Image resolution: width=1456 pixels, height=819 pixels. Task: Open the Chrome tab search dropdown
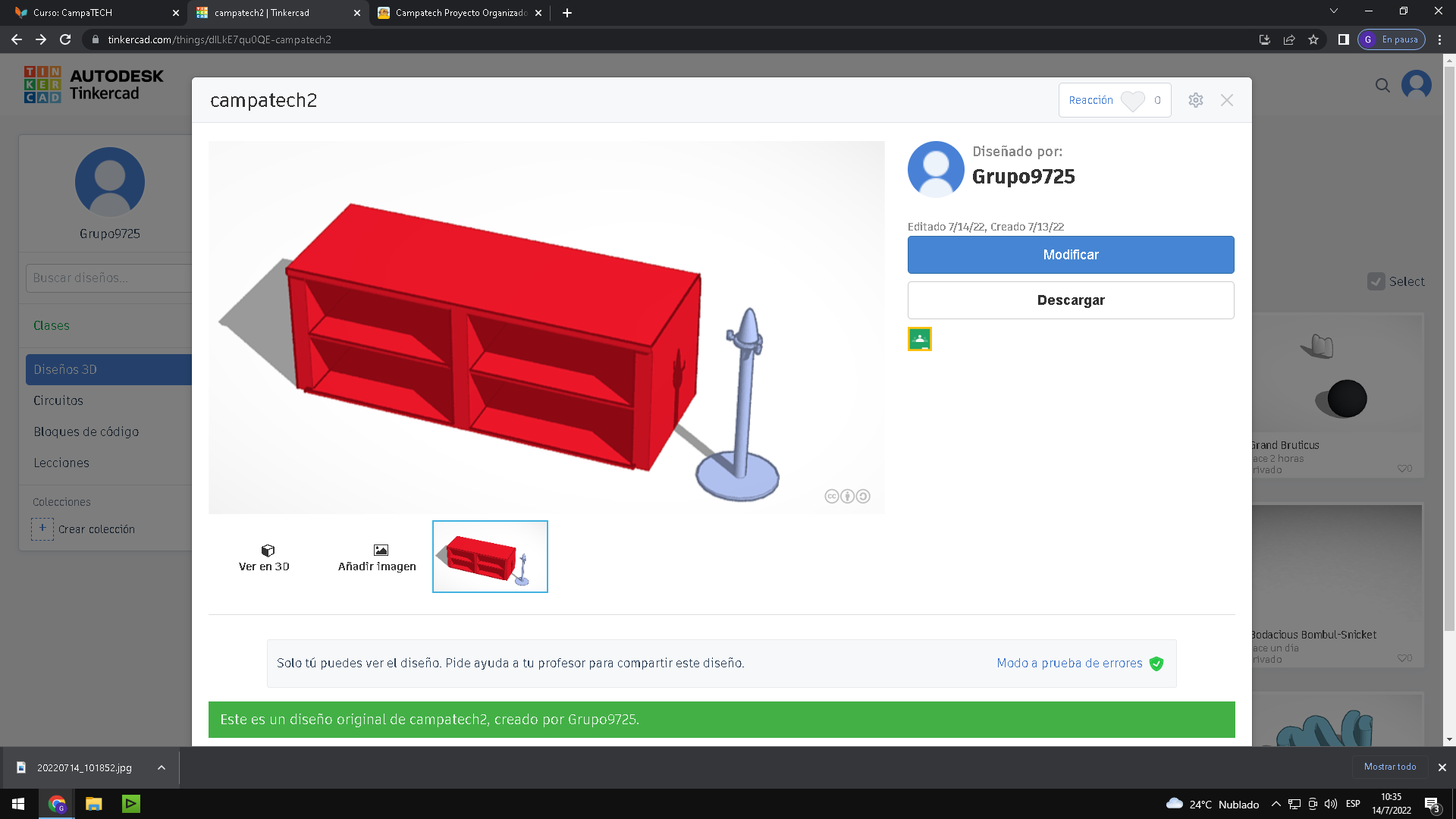(1334, 11)
